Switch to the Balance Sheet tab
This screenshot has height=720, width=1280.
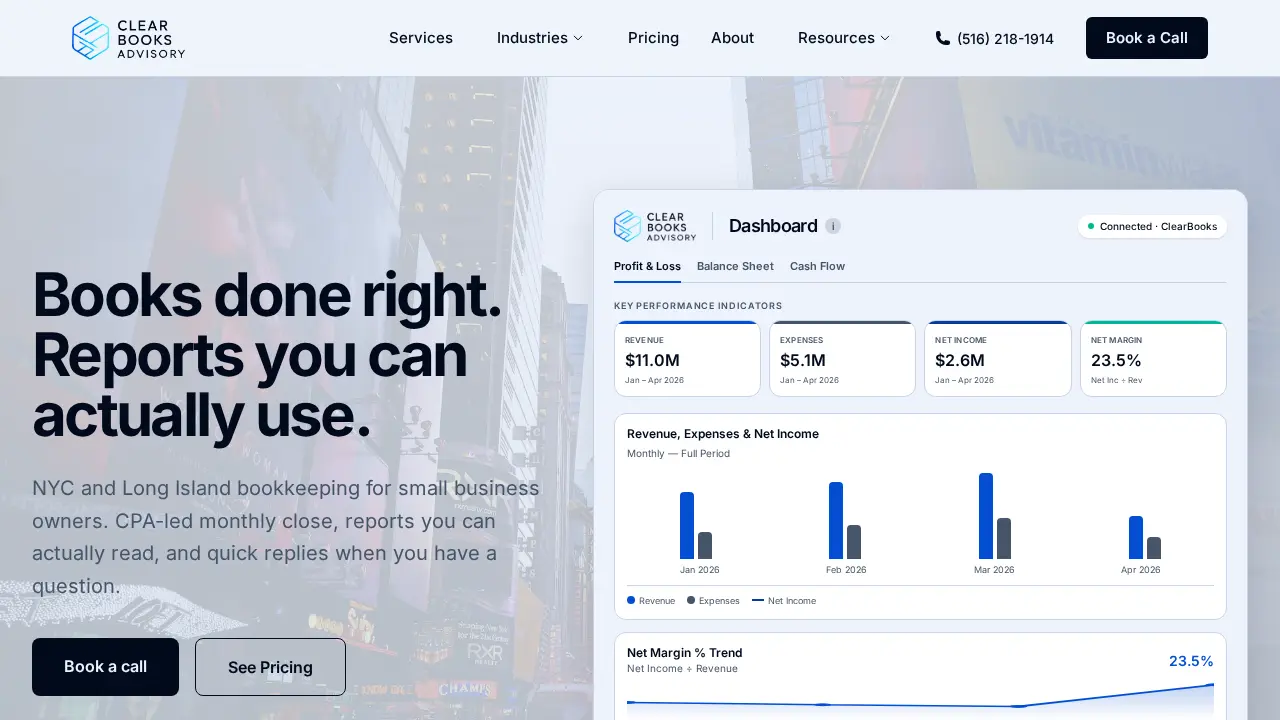735,267
